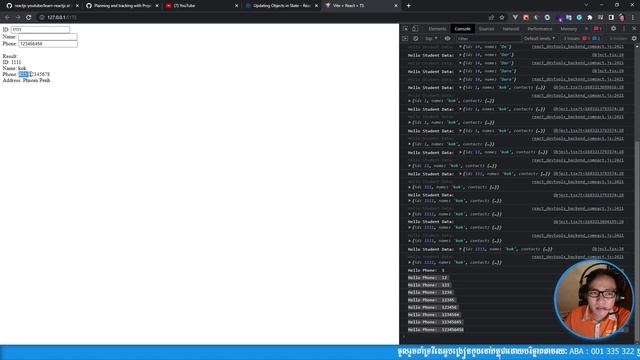Viewport: 640px width, 360px height.
Task: Click the presenter webcam circle overlay
Action: pos(593,300)
